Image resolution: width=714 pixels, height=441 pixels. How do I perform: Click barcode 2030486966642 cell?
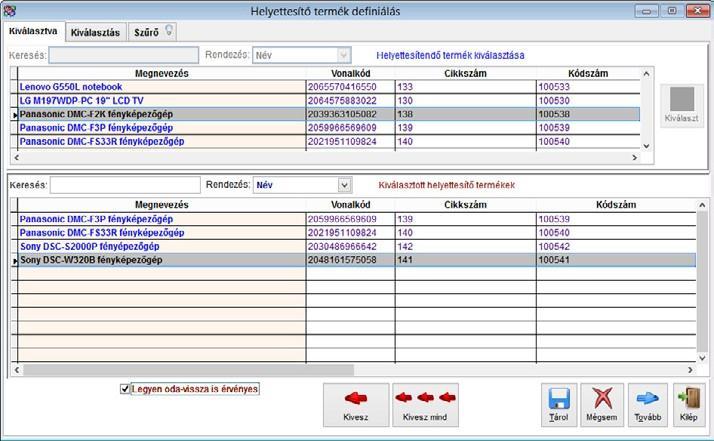point(351,246)
